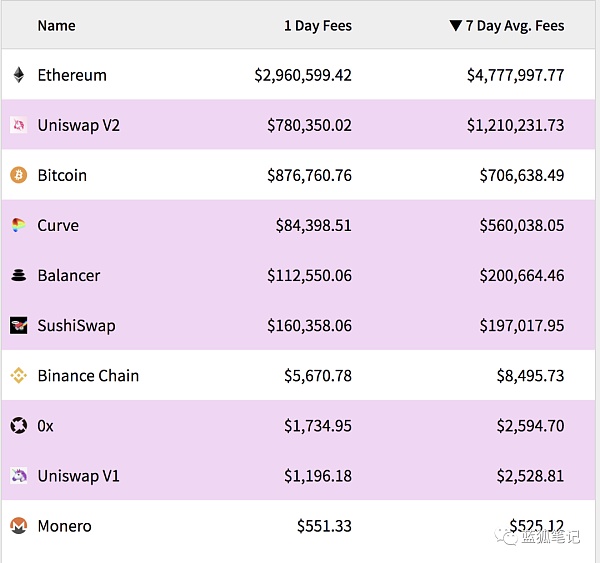Open the Binance Chain name link
Viewport: 600px width, 563px height.
pyautogui.click(x=88, y=375)
